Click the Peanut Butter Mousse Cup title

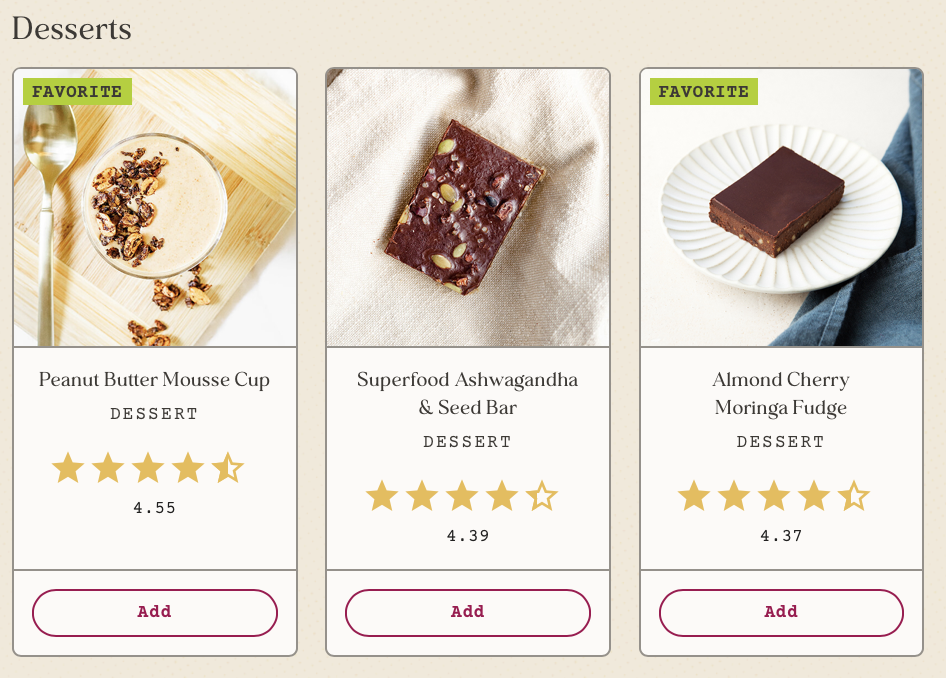tap(154, 380)
